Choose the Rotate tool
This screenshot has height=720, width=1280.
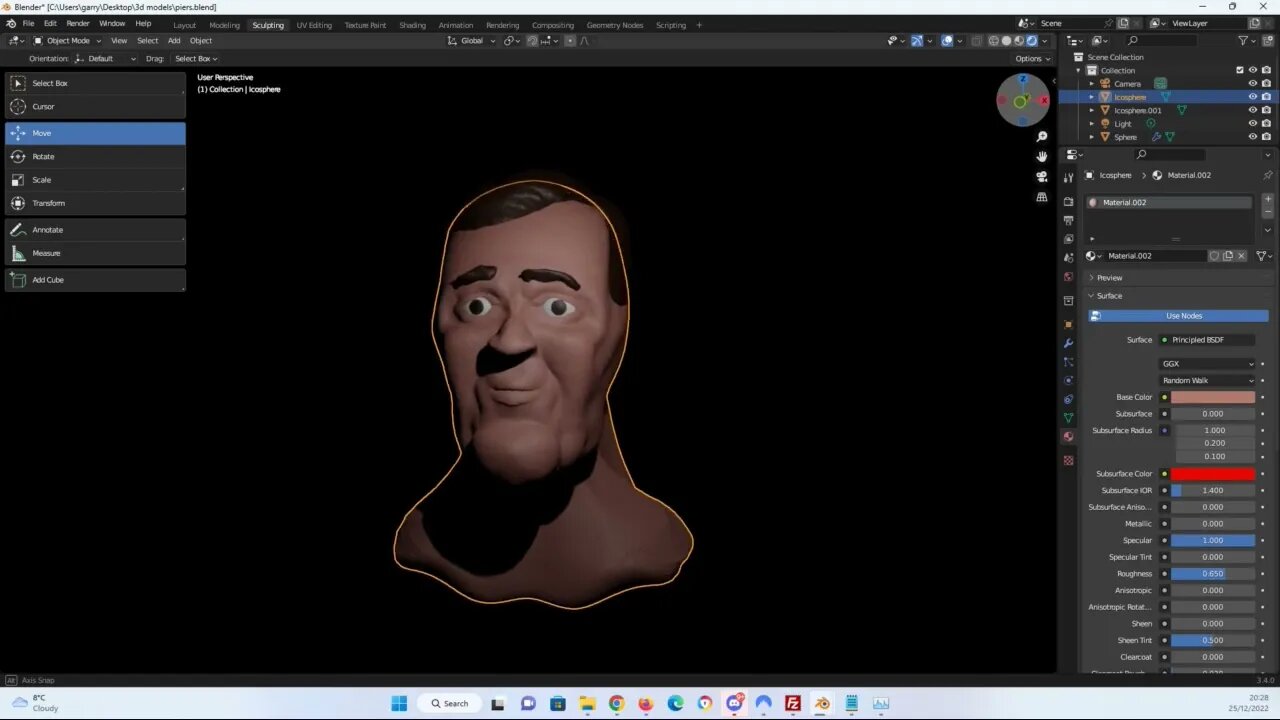(95, 156)
